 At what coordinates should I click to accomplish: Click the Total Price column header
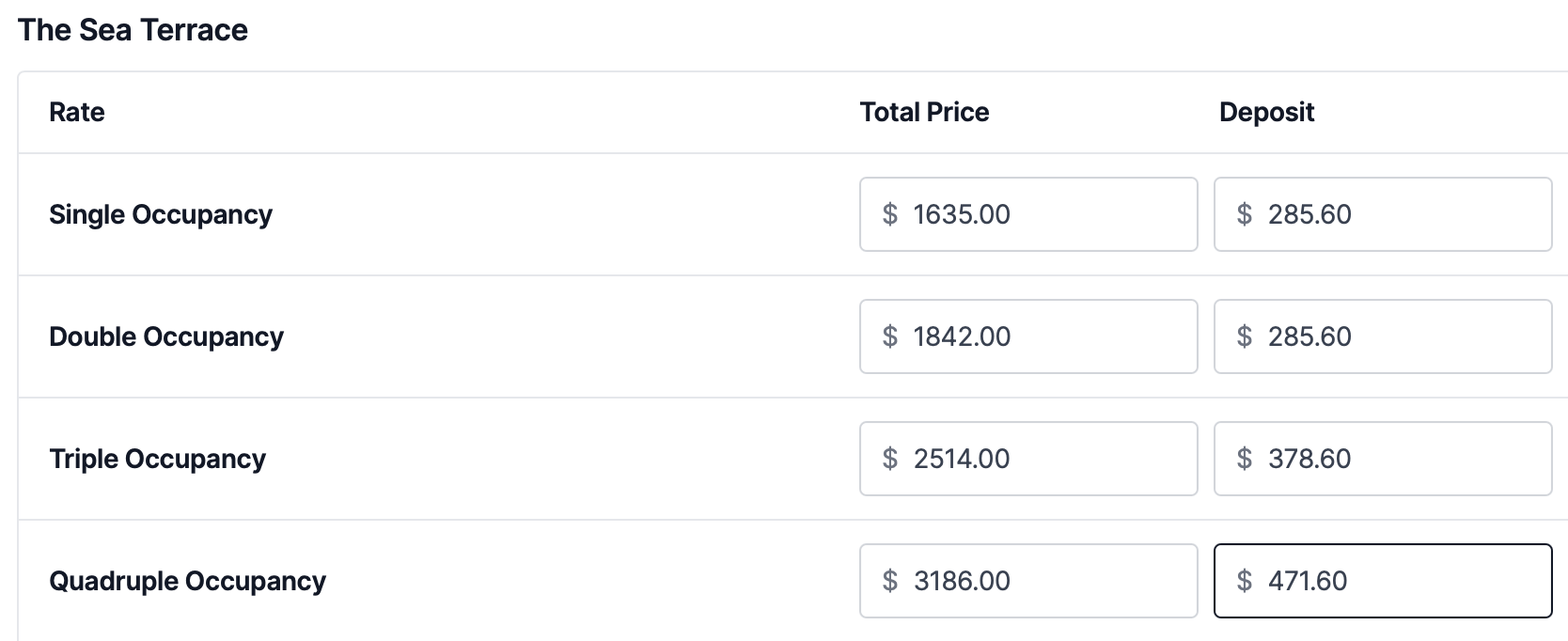click(x=924, y=113)
